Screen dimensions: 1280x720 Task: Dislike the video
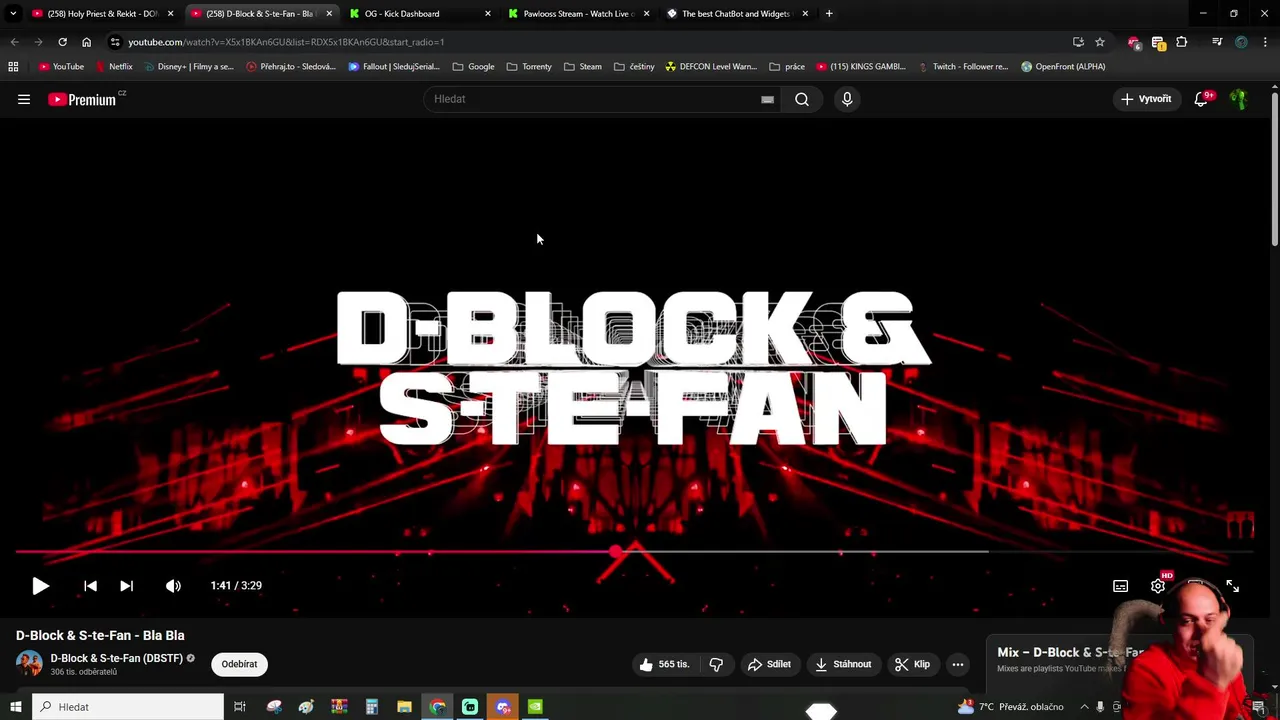coord(716,664)
